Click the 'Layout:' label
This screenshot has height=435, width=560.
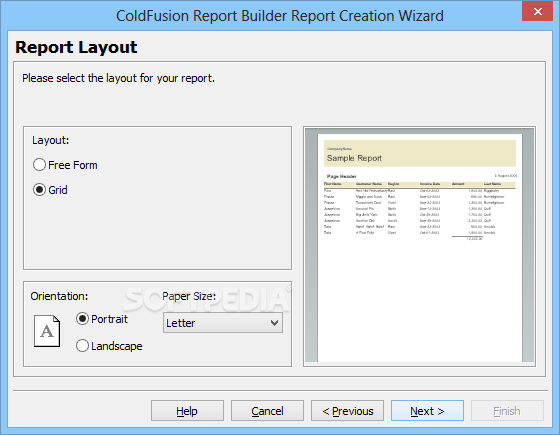(x=51, y=140)
